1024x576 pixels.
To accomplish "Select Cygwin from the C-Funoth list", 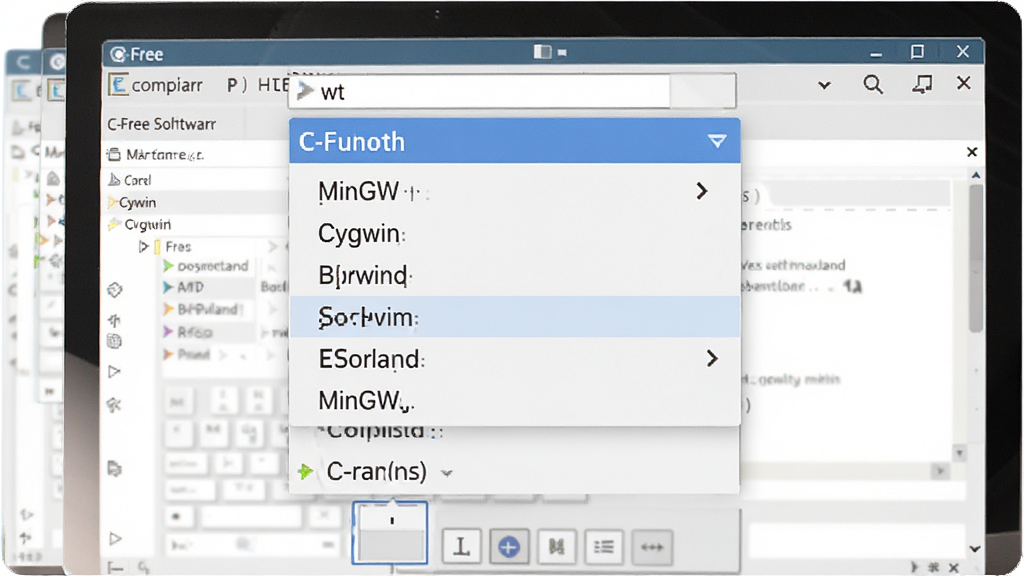I will click(x=515, y=233).
